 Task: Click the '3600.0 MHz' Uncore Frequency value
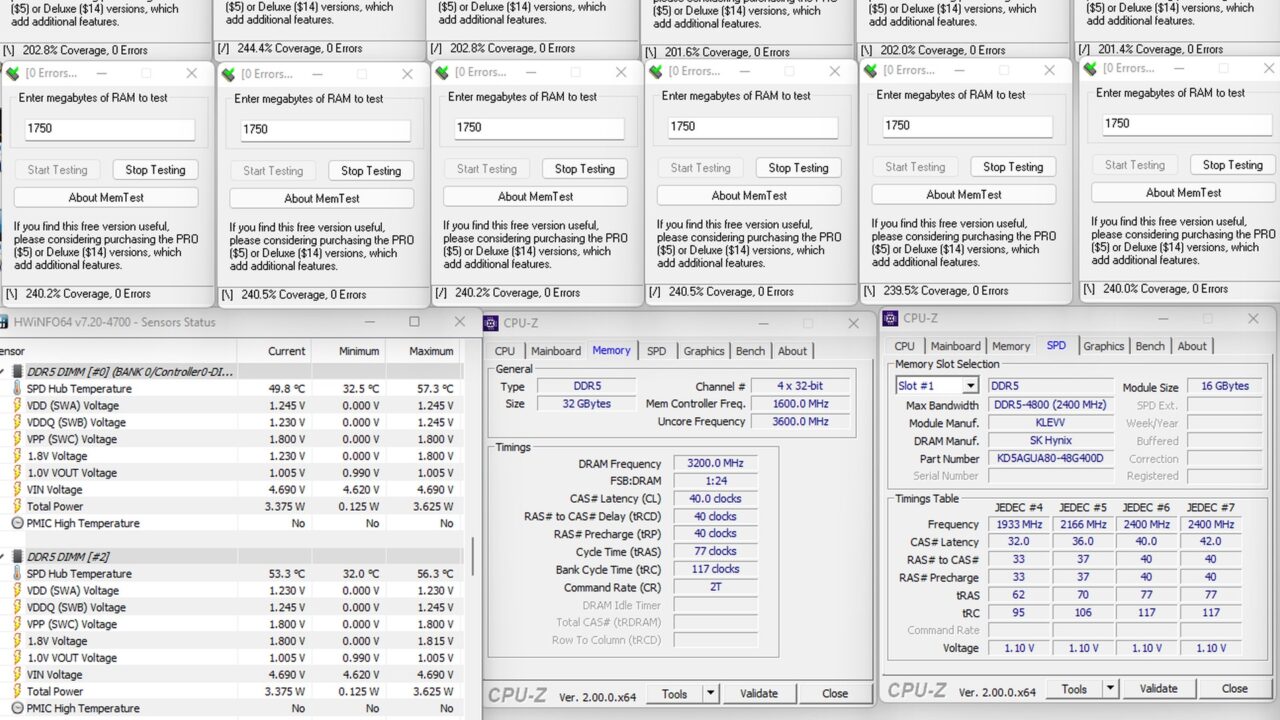[800, 422]
